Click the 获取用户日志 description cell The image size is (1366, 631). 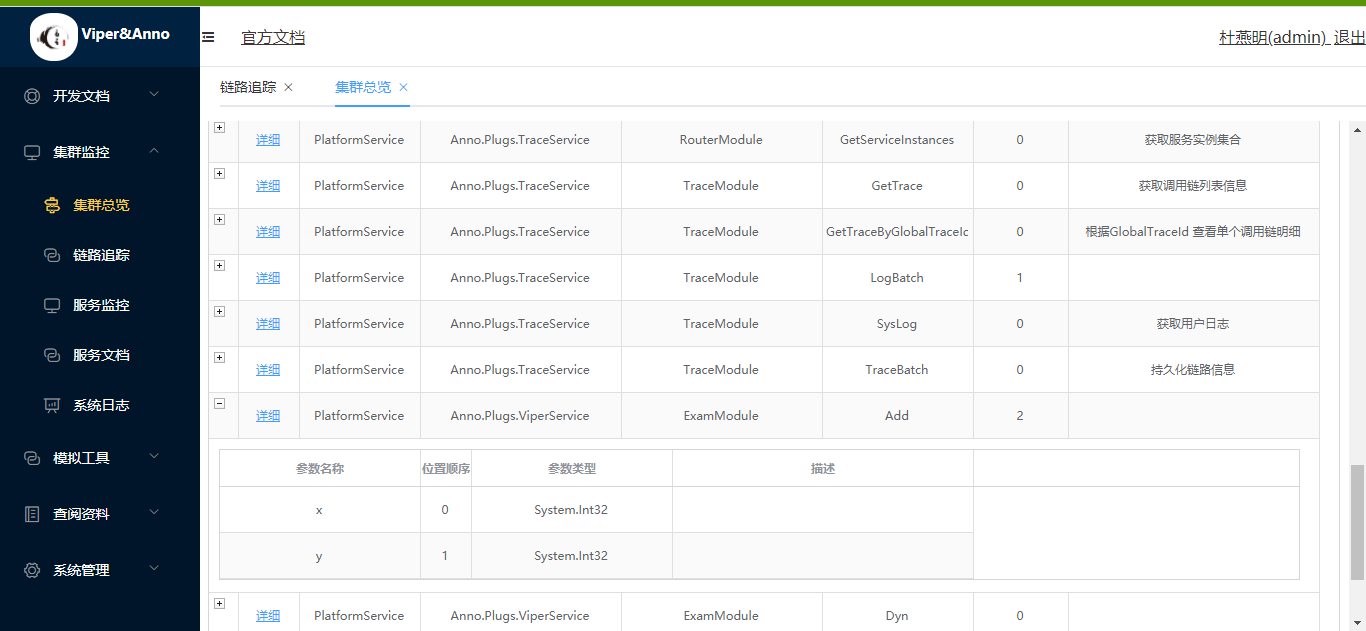1193,324
